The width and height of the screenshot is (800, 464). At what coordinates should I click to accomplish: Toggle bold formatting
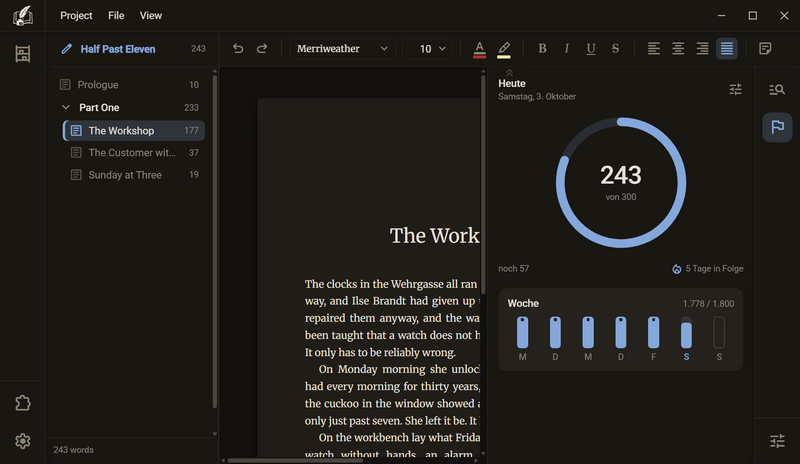(x=542, y=48)
